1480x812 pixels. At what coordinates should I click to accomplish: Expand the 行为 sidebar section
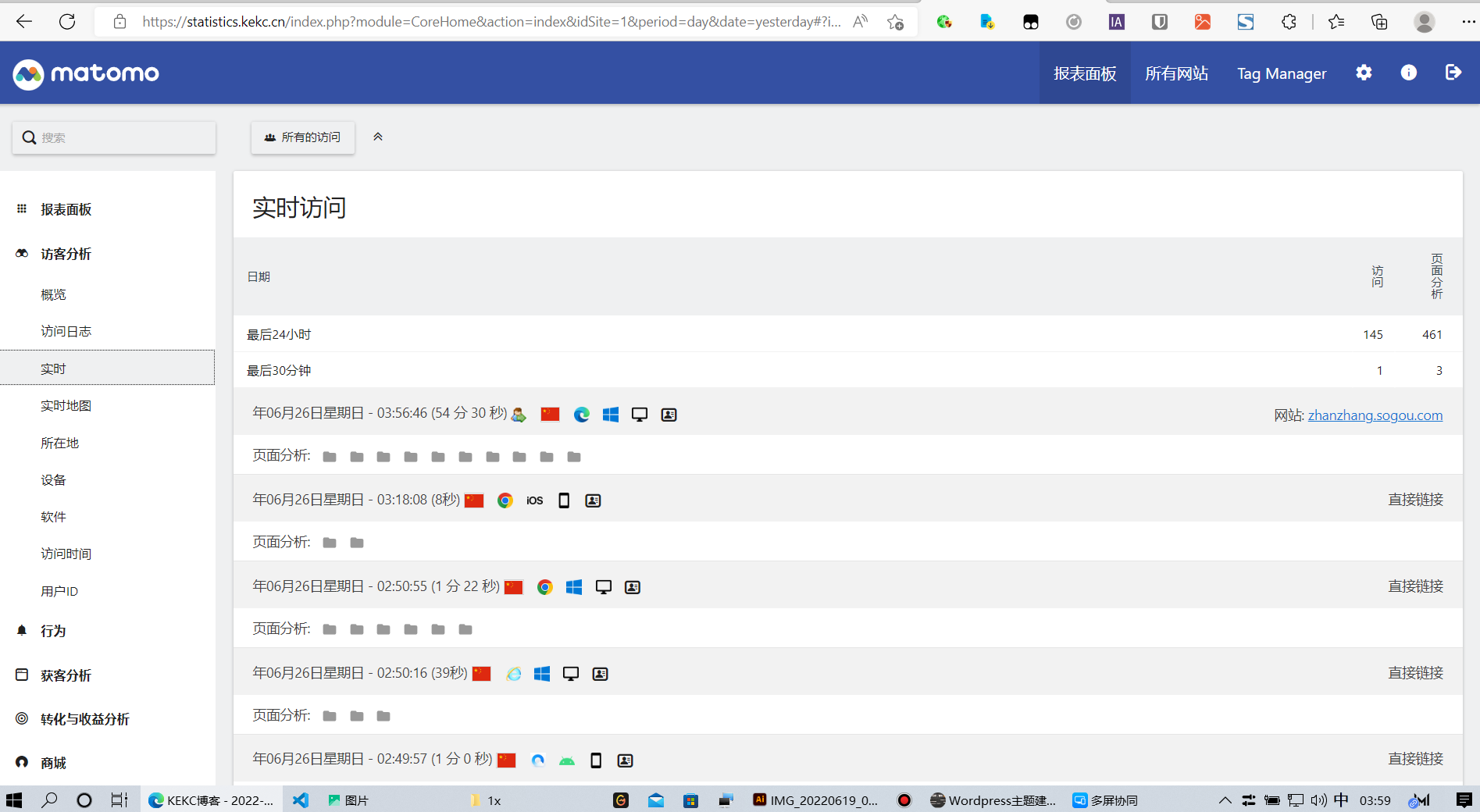pos(53,631)
